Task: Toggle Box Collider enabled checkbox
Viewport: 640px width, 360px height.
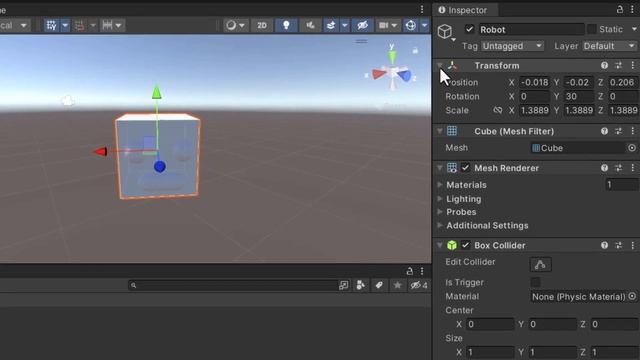Action: 465,245
